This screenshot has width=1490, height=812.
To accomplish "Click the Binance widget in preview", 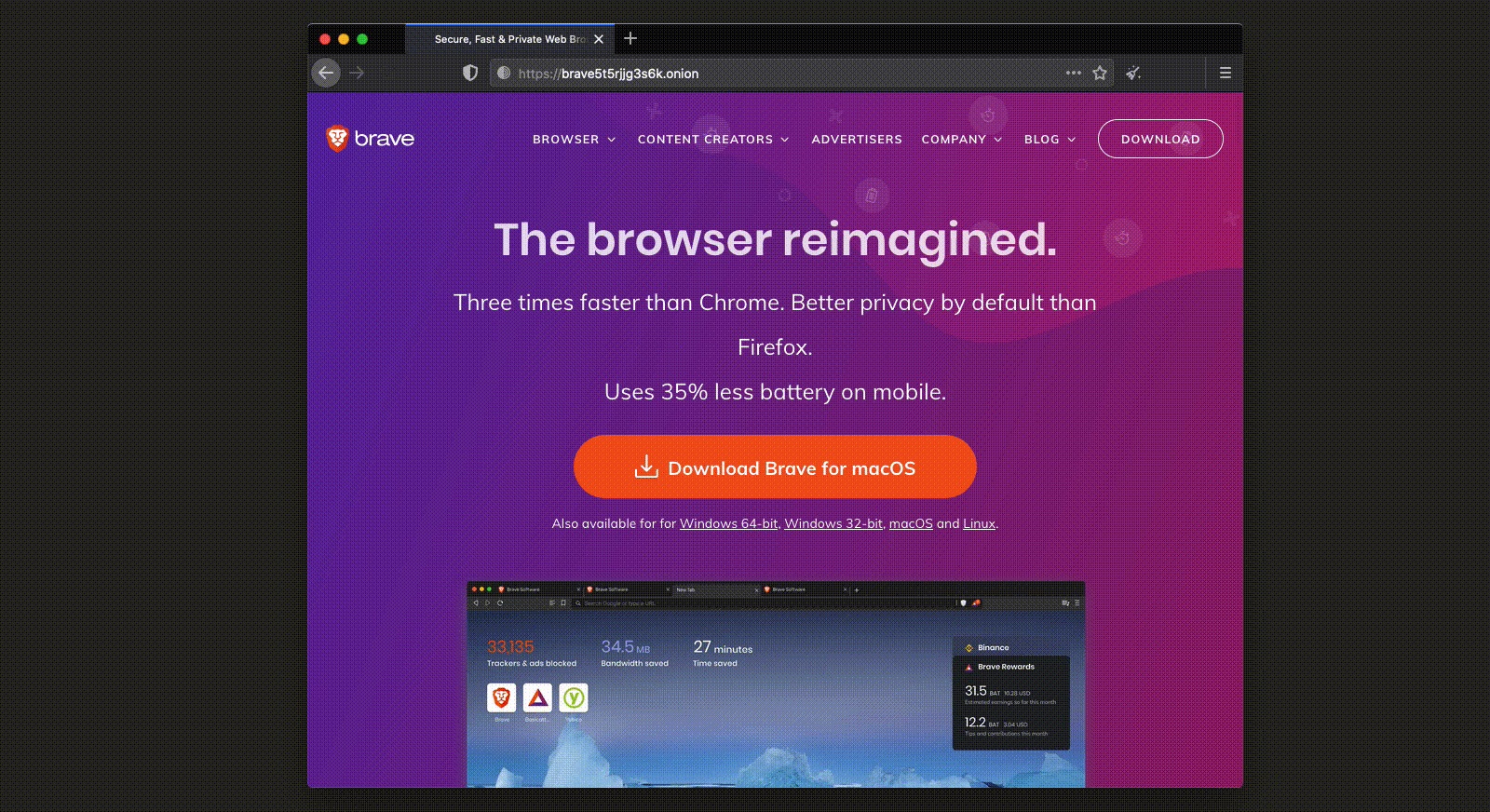I will pyautogui.click(x=1011, y=647).
